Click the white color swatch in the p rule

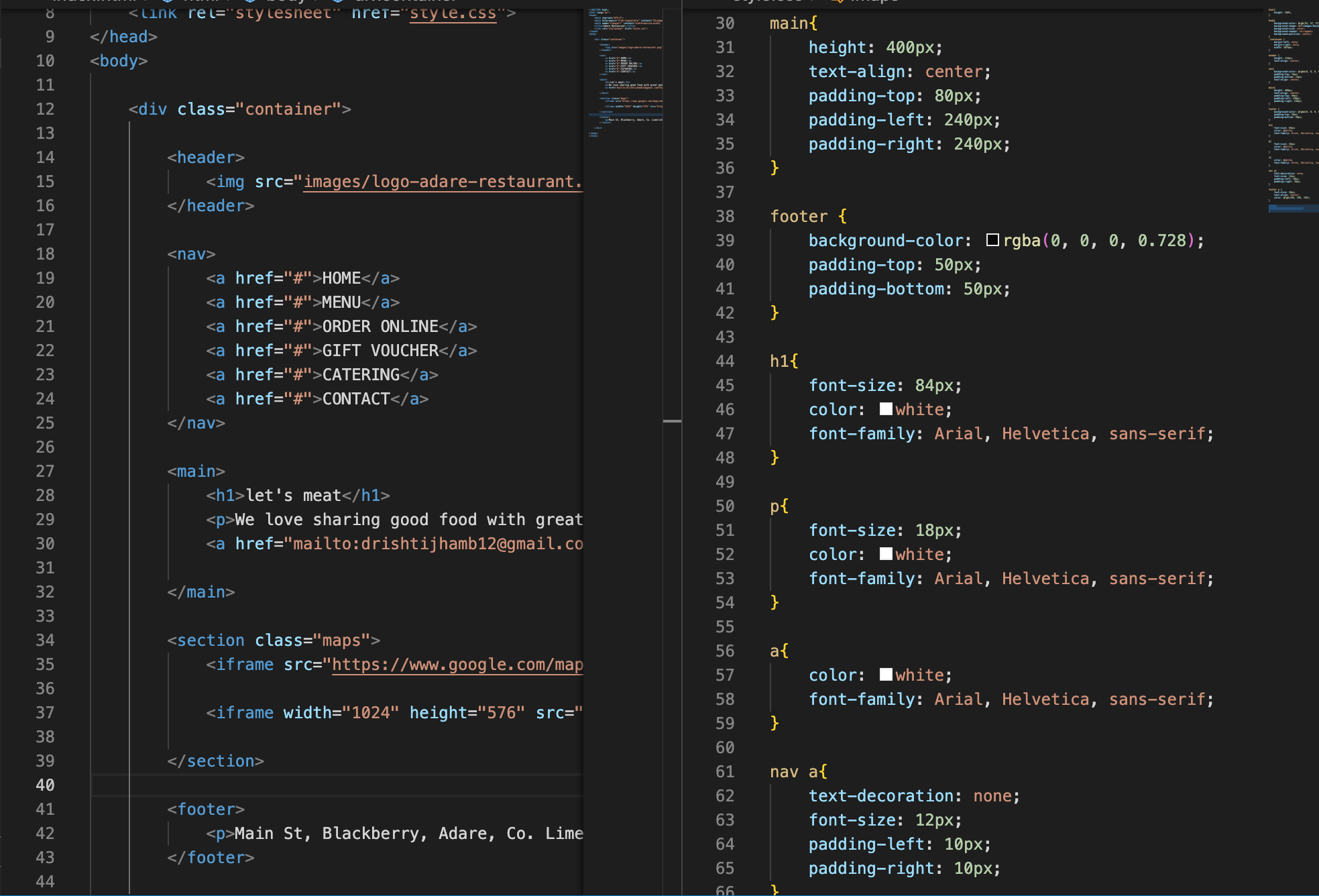(886, 554)
